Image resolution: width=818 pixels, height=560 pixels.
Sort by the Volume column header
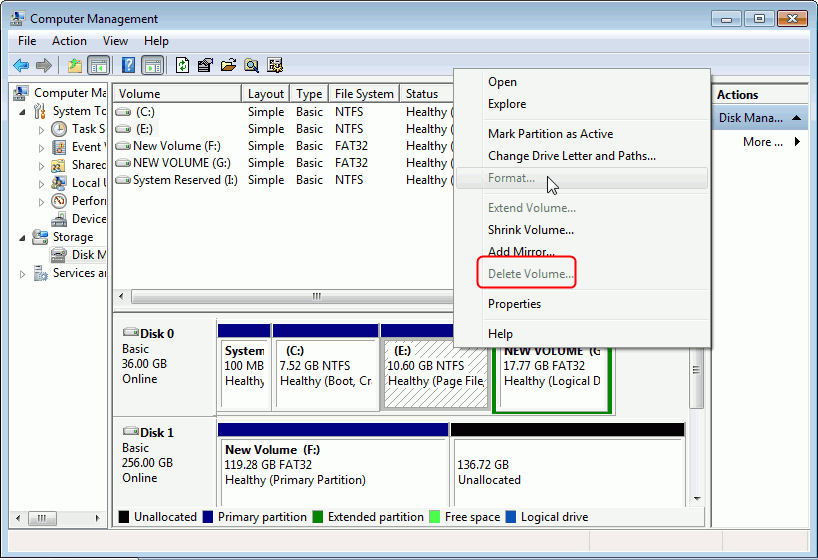coord(177,93)
